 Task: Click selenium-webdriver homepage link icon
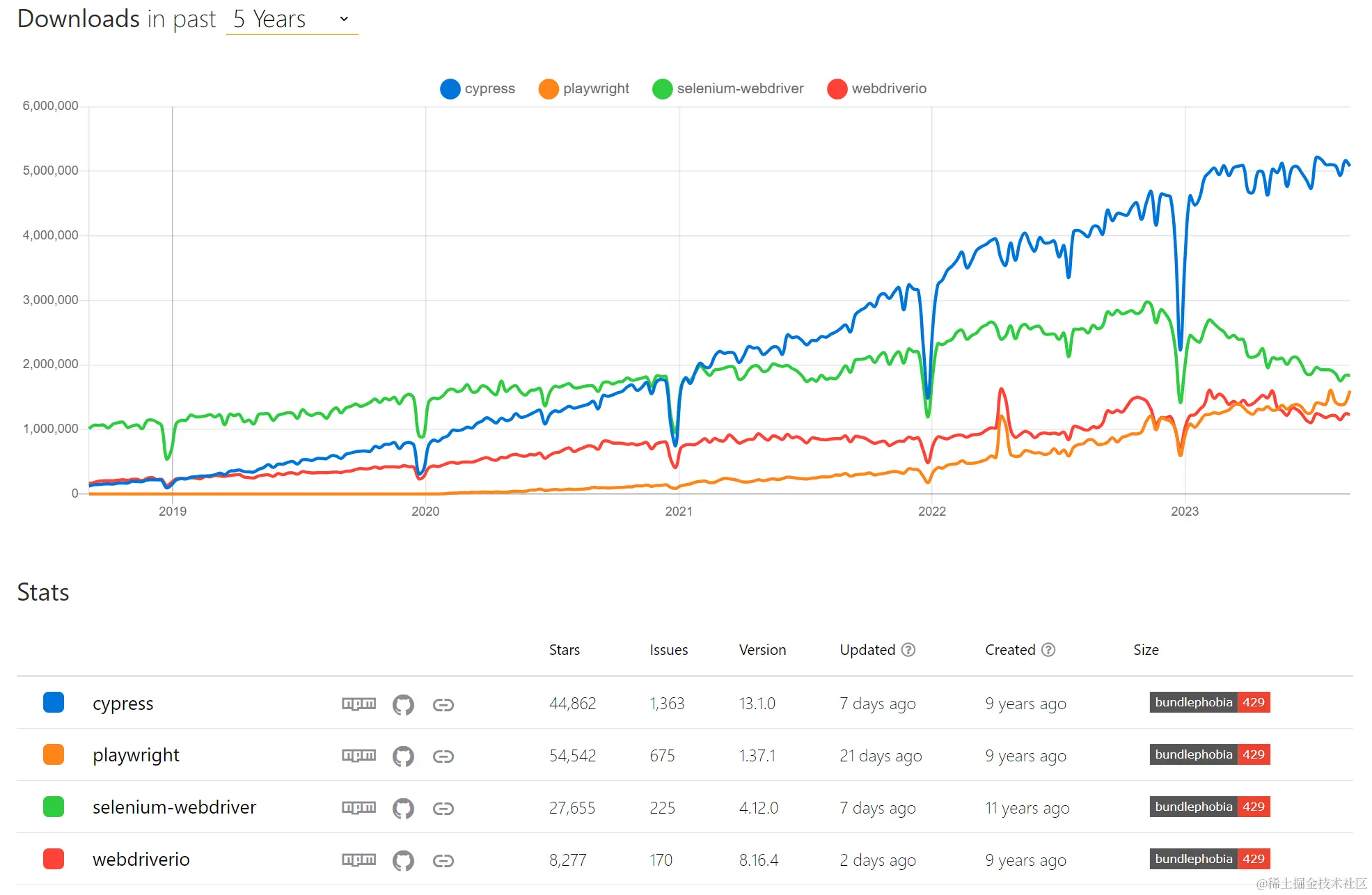click(443, 809)
